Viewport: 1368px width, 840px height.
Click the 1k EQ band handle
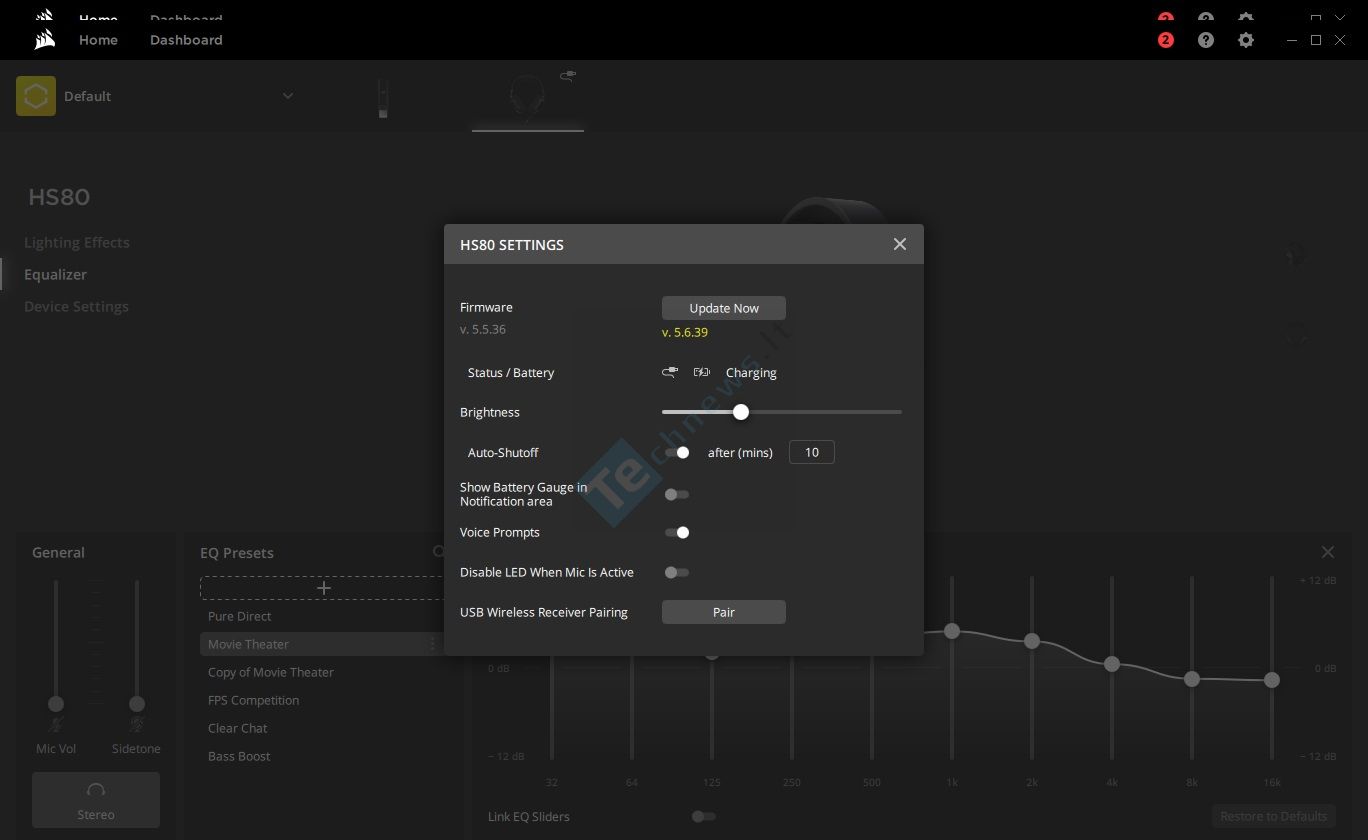pyautogui.click(x=952, y=631)
